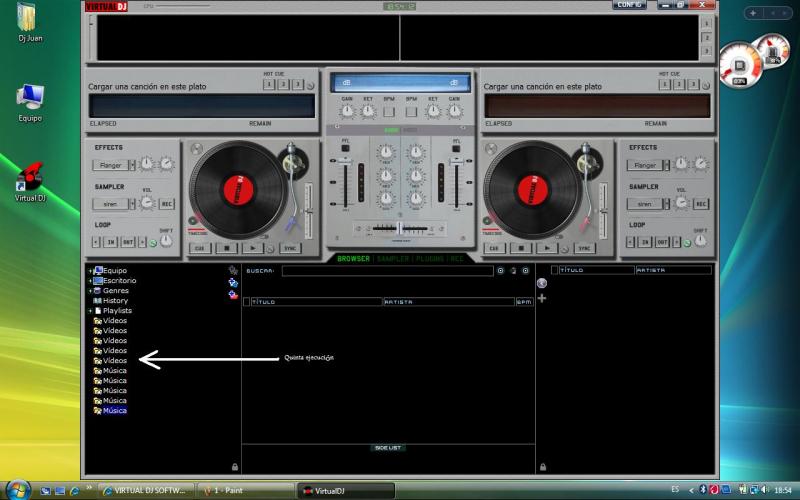
Task: Open the right deck siren sampler dropdown
Action: pyautogui.click(x=647, y=204)
